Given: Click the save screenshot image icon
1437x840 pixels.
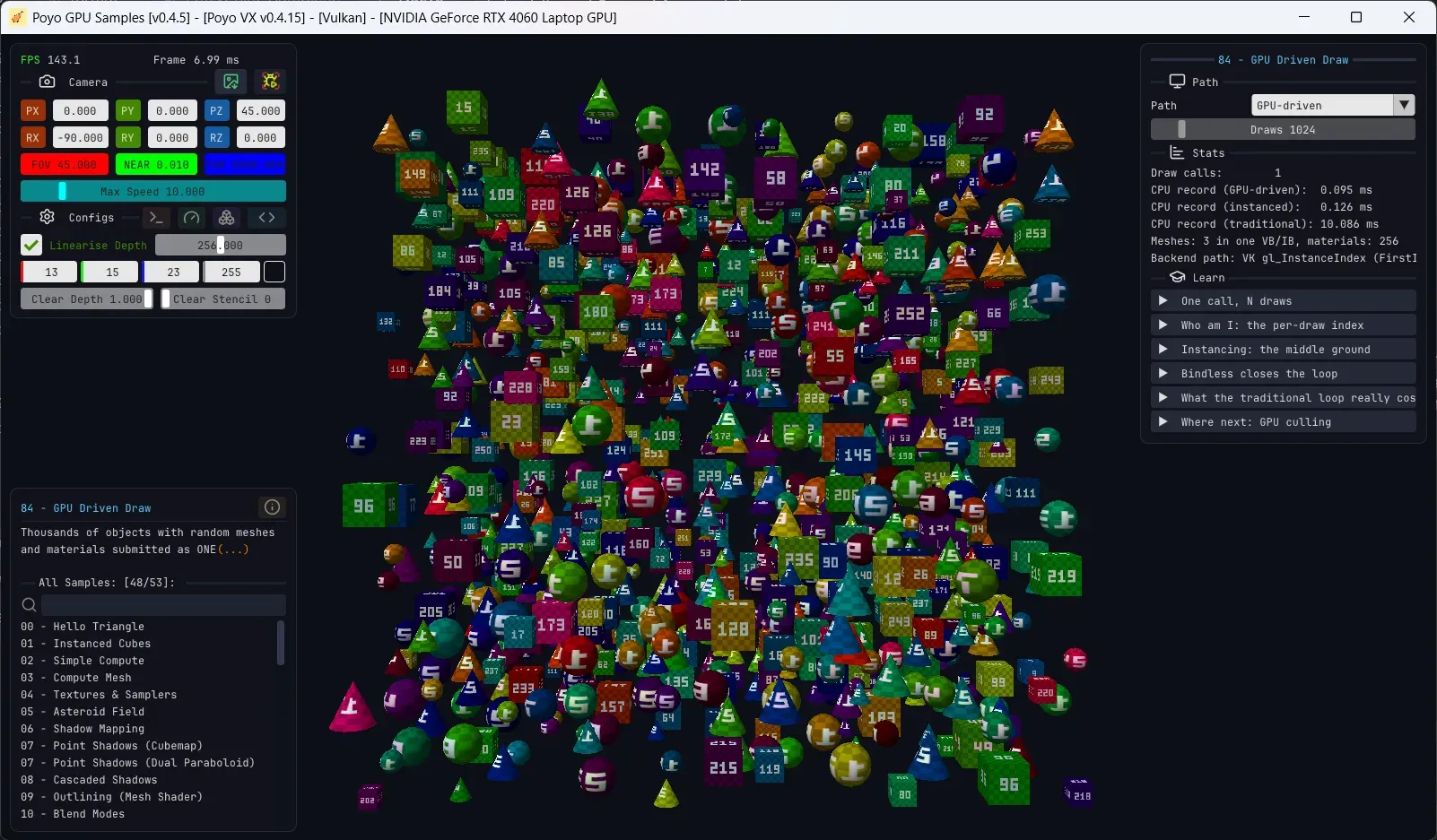Looking at the screenshot, I should click(x=231, y=82).
